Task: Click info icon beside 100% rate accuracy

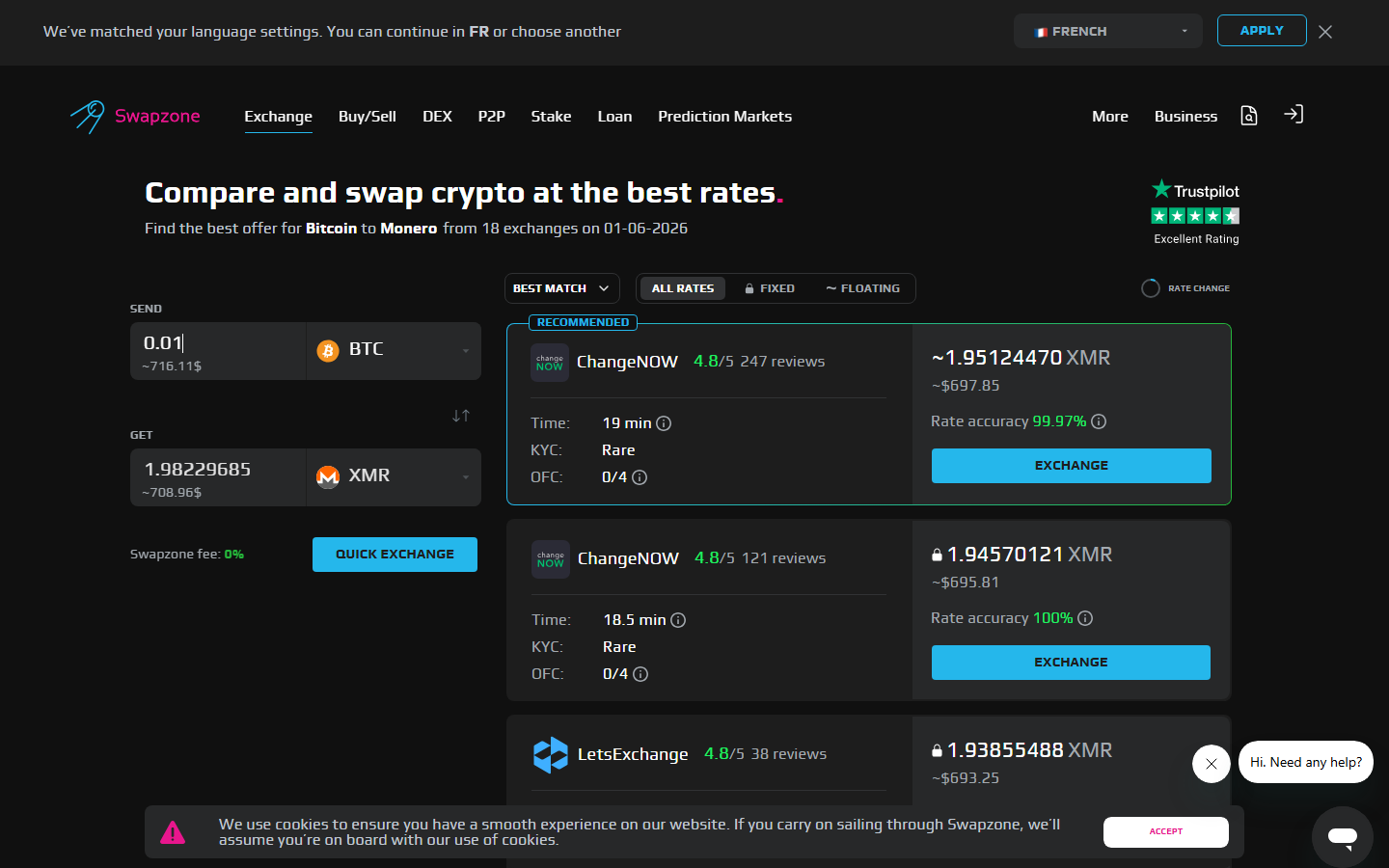Action: pyautogui.click(x=1085, y=618)
